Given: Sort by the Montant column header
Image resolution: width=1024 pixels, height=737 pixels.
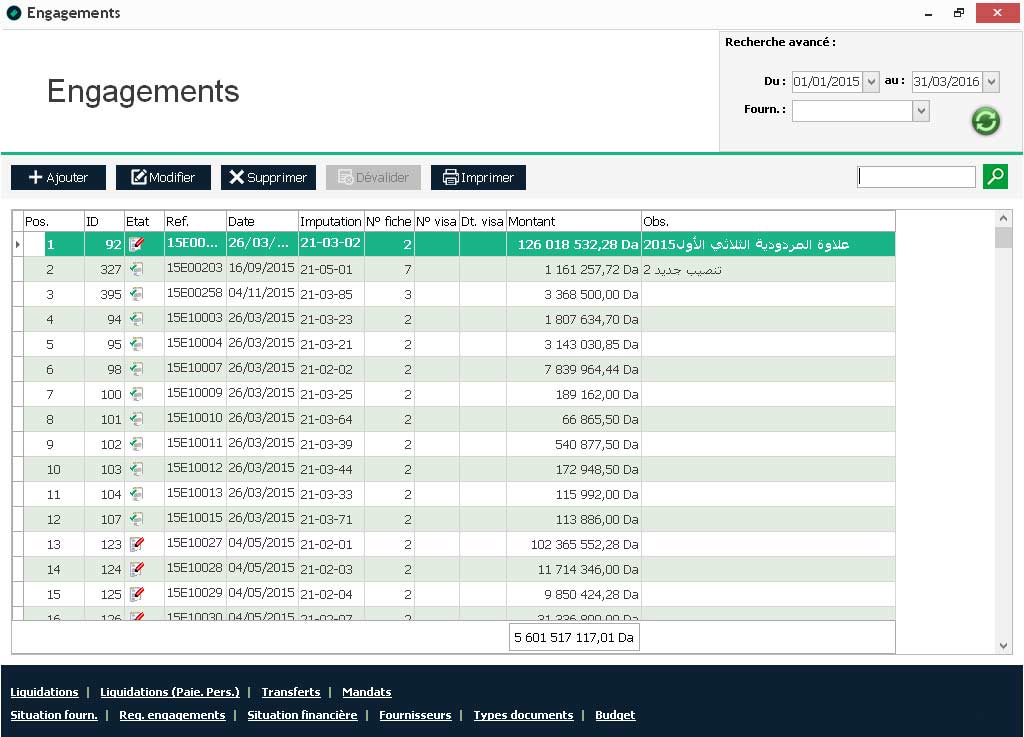Looking at the screenshot, I should (573, 221).
